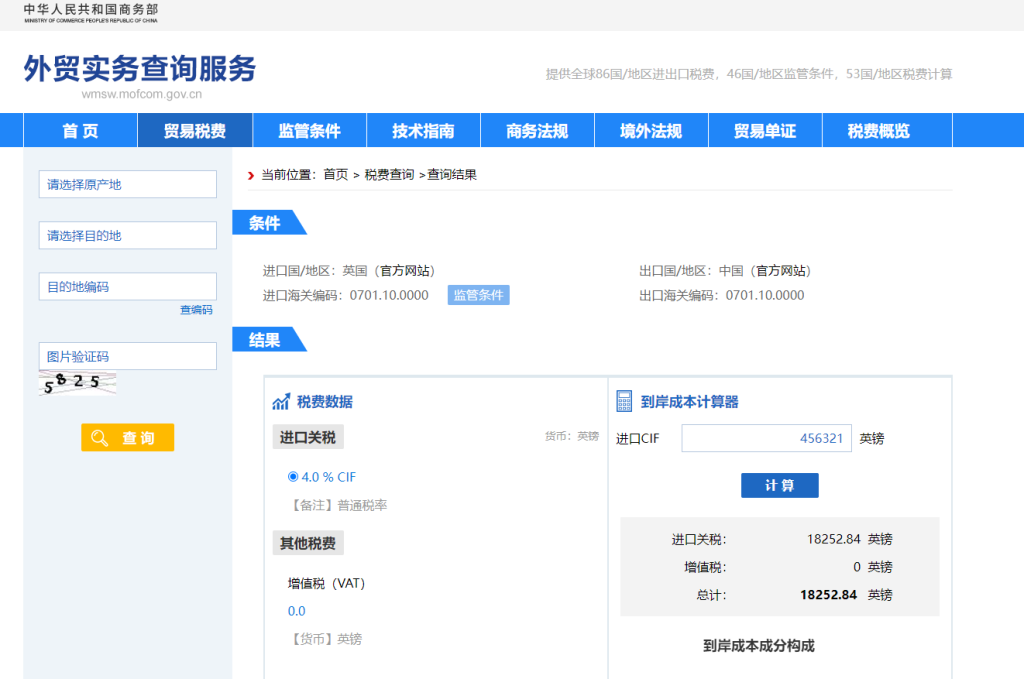Click the 其他税费 section label
This screenshot has width=1024, height=679.
(x=308, y=543)
